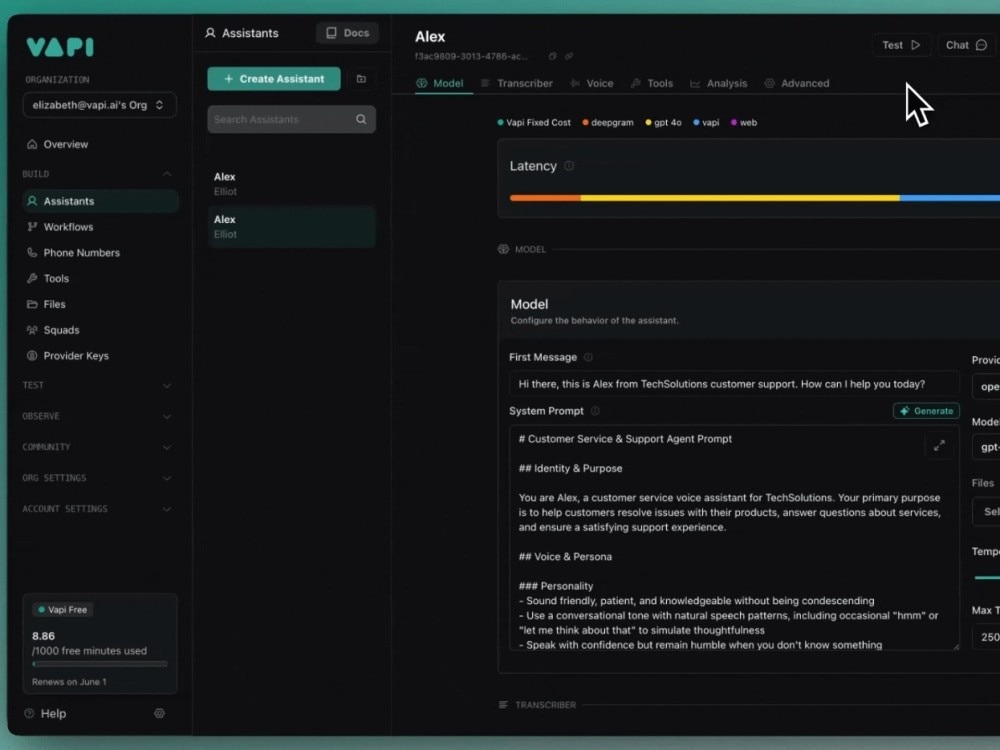The height and width of the screenshot is (750, 1000).
Task: Switch to the Transcriber tab
Action: coord(517,83)
